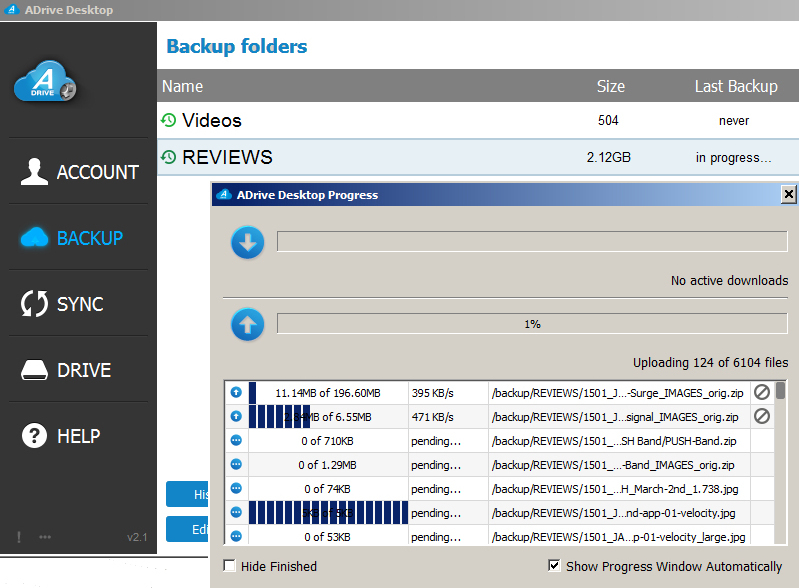
Task: Cancel the signal_IMAGES_orig.zip upload
Action: click(x=761, y=416)
